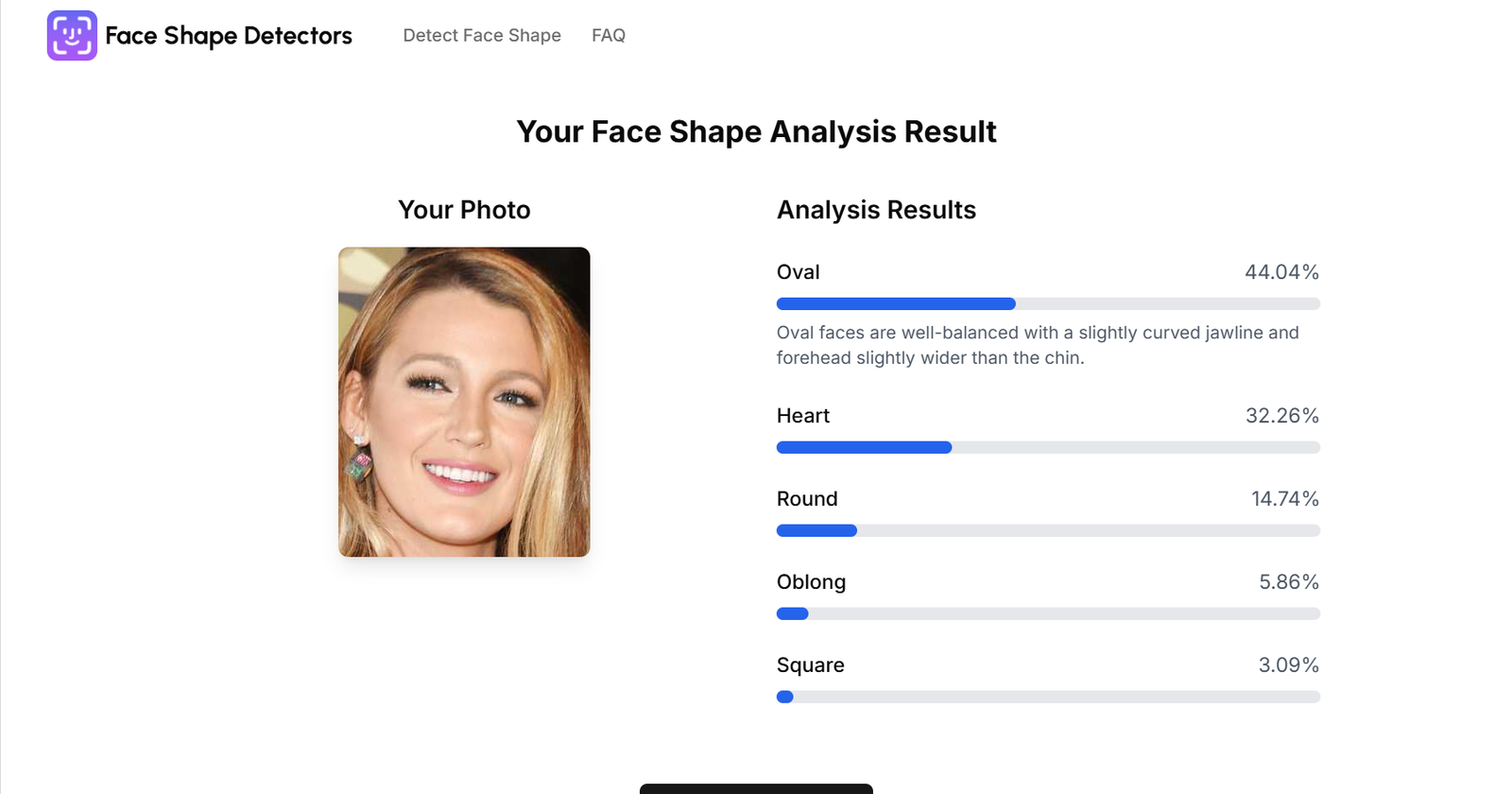The height and width of the screenshot is (794, 1512).
Task: Go to the FAQ page
Action: tap(609, 36)
